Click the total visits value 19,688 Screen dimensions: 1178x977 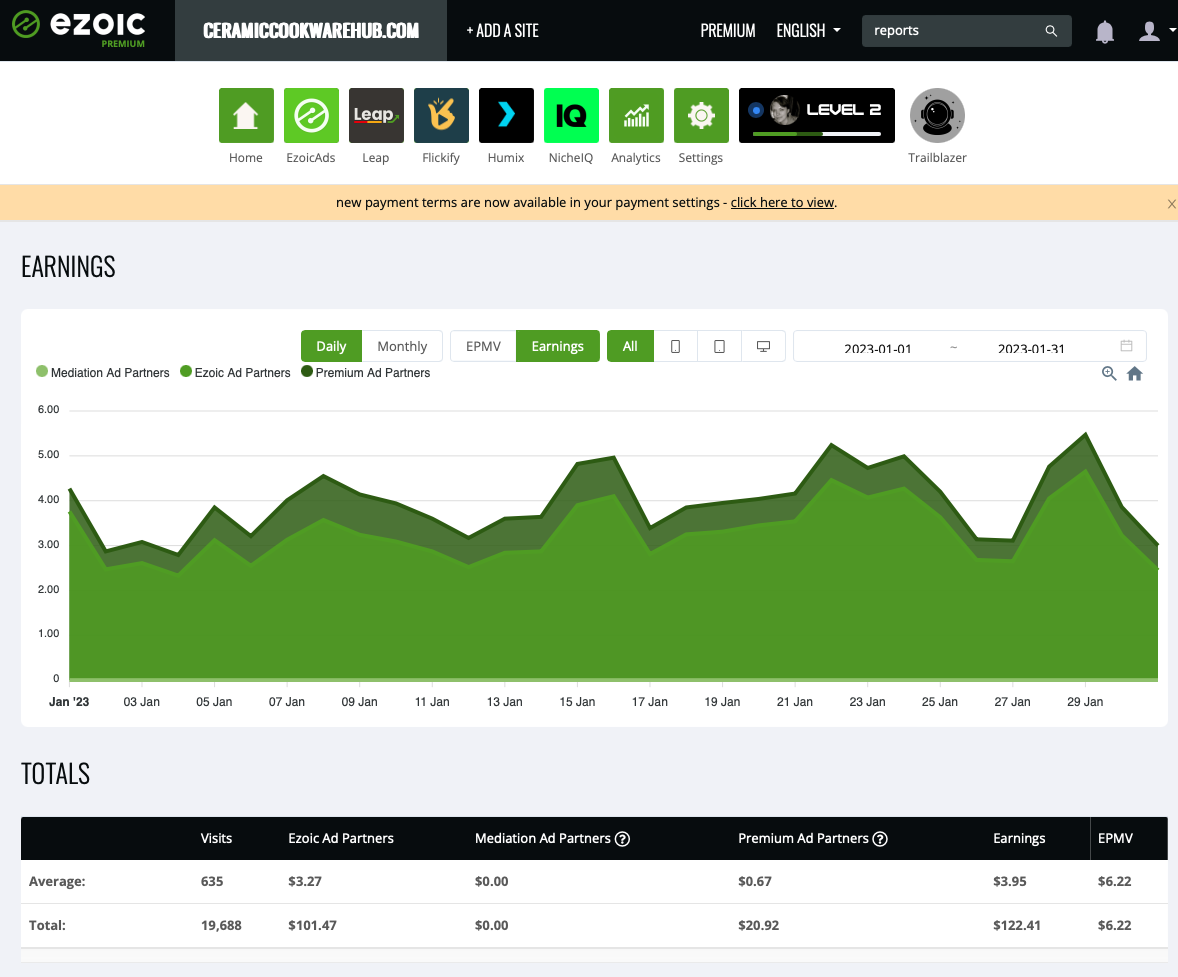point(221,925)
